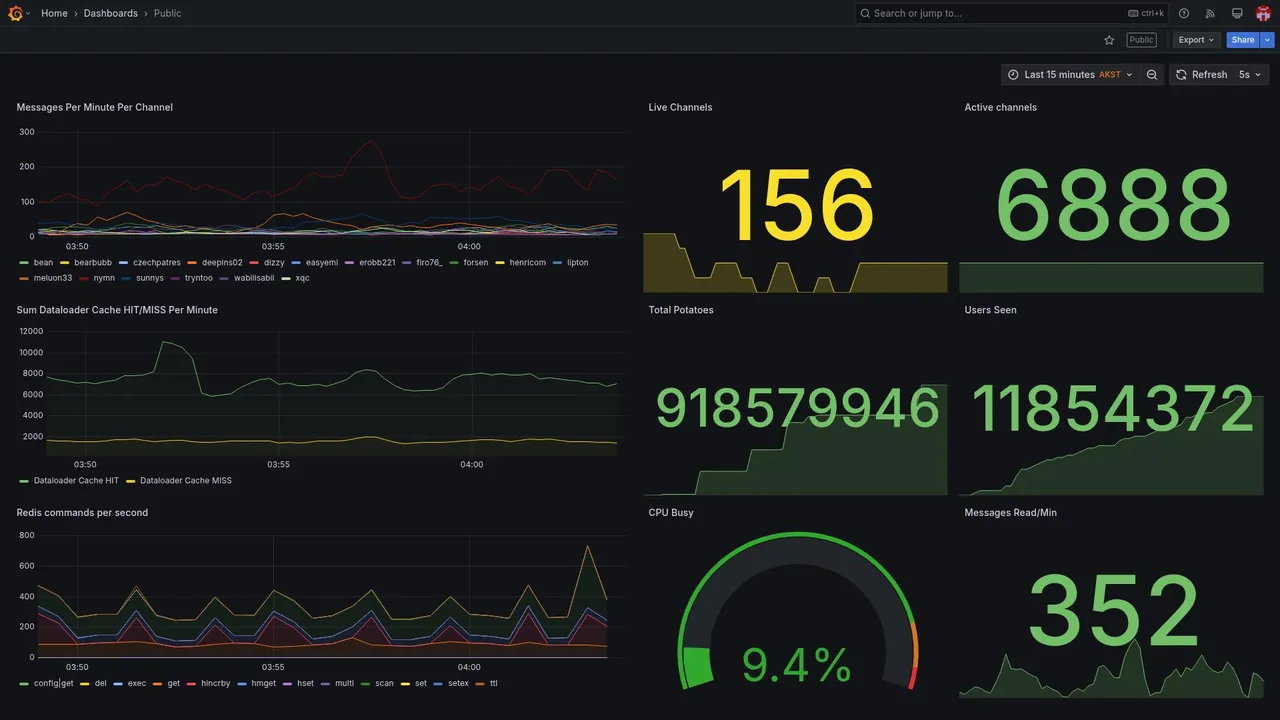The width and height of the screenshot is (1280, 720).
Task: Toggle the setex Redis series
Action: pyautogui.click(x=458, y=684)
